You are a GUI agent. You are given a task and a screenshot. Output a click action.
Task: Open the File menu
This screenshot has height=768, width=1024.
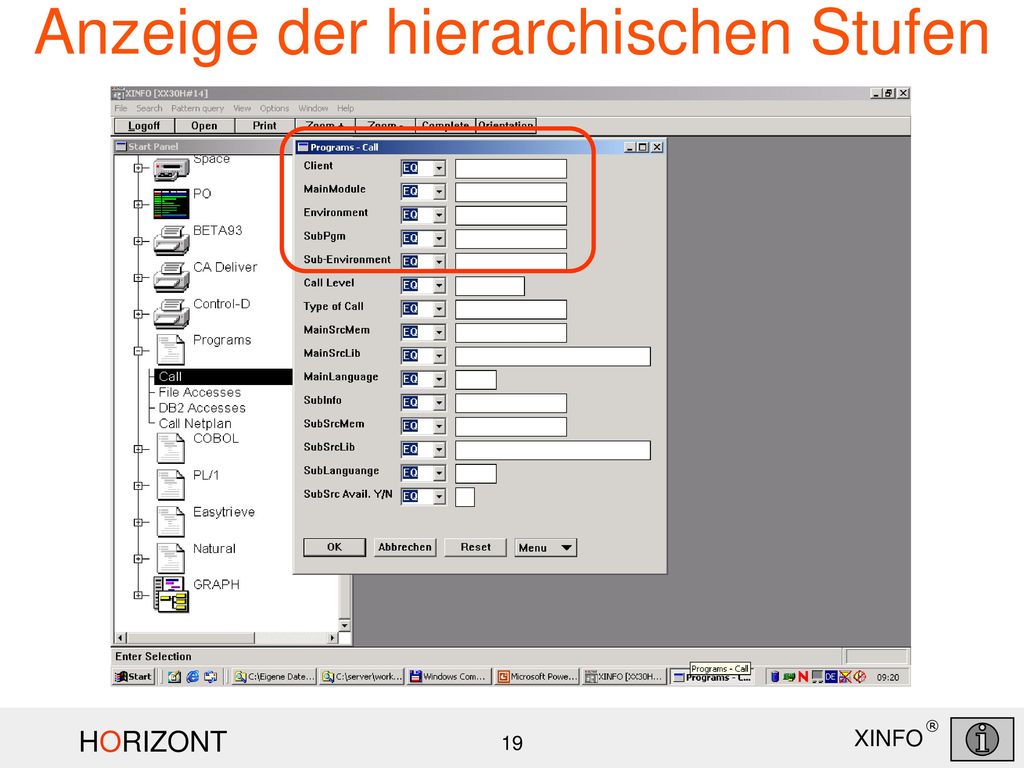point(121,108)
